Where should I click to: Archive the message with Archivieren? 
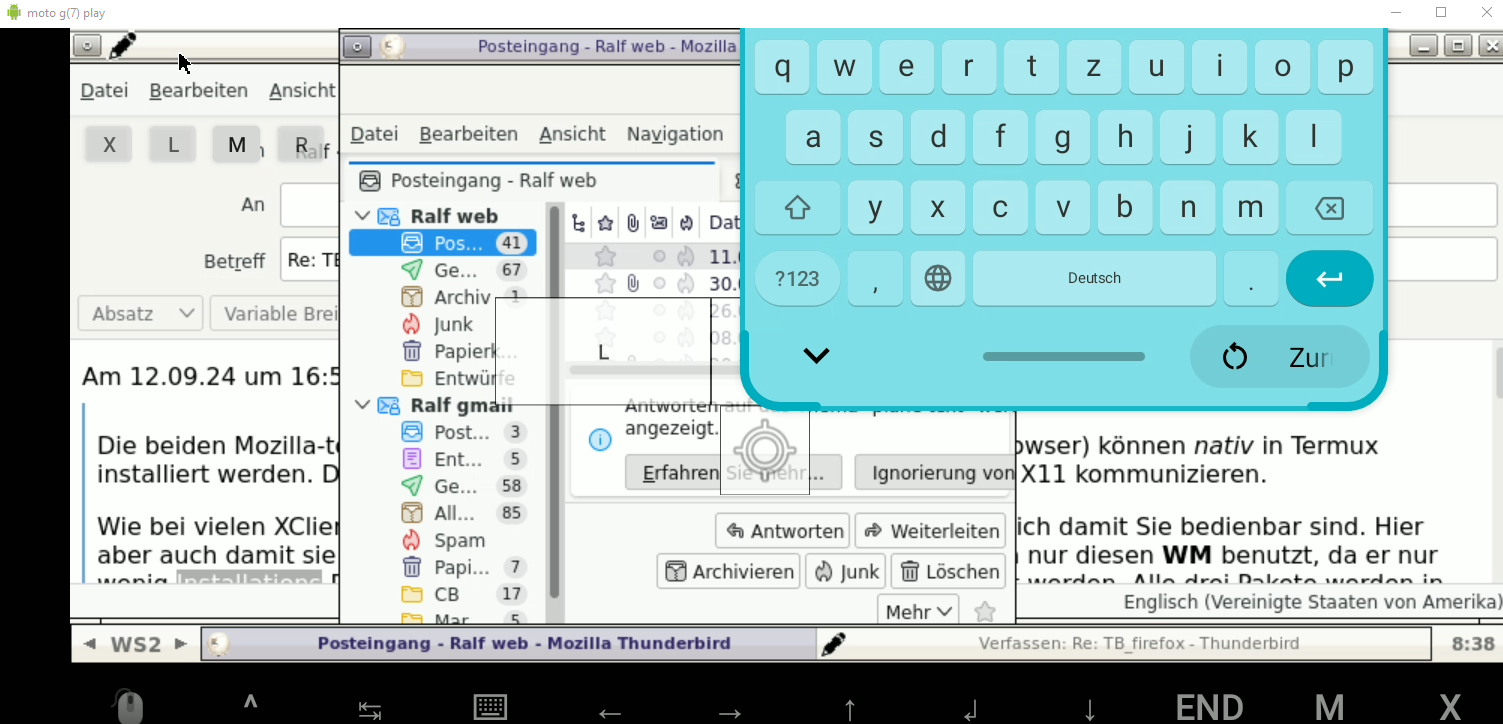tap(728, 572)
